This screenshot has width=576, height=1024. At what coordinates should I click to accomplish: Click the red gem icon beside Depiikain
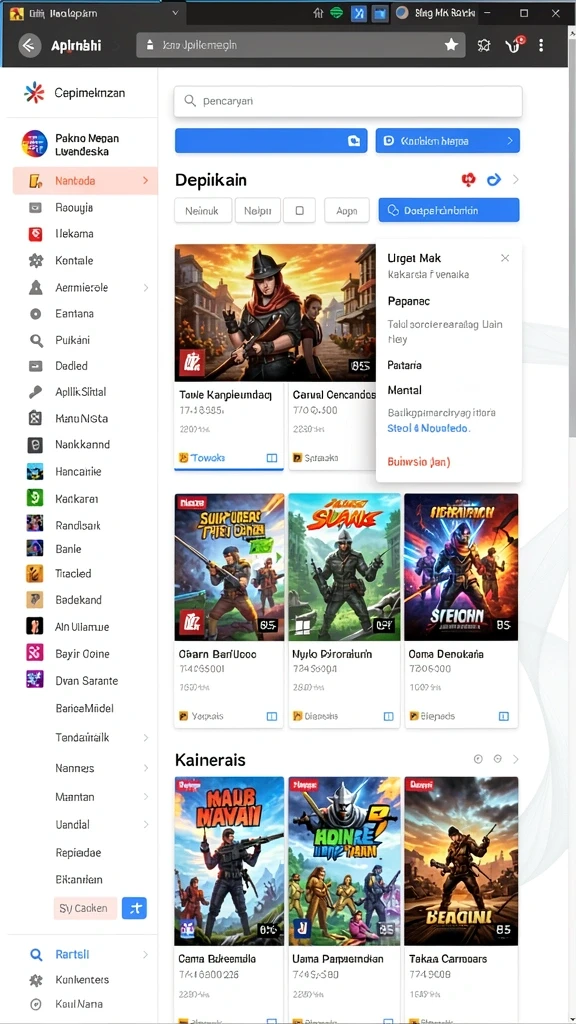tap(468, 179)
